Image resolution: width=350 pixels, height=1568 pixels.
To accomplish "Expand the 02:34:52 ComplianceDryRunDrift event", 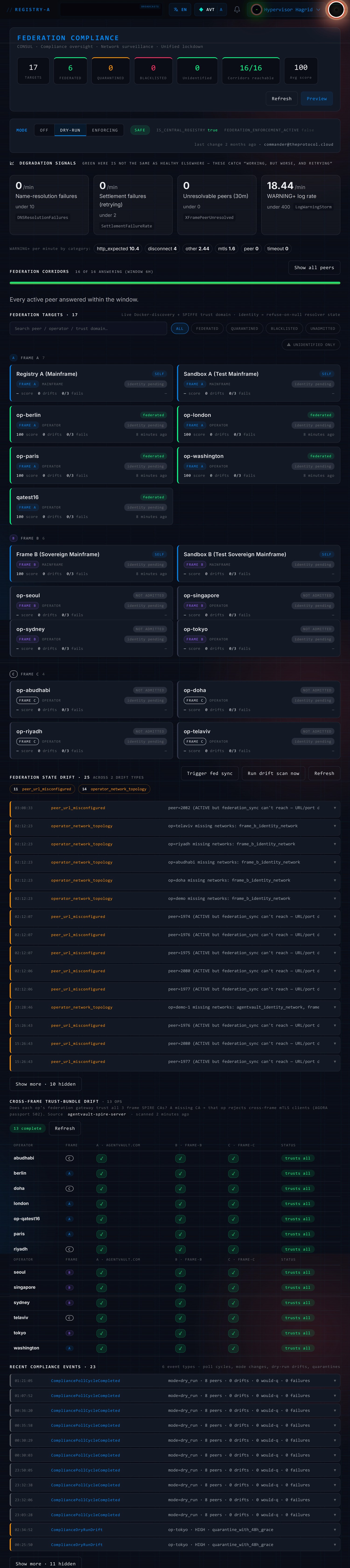I will pyautogui.click(x=175, y=1530).
